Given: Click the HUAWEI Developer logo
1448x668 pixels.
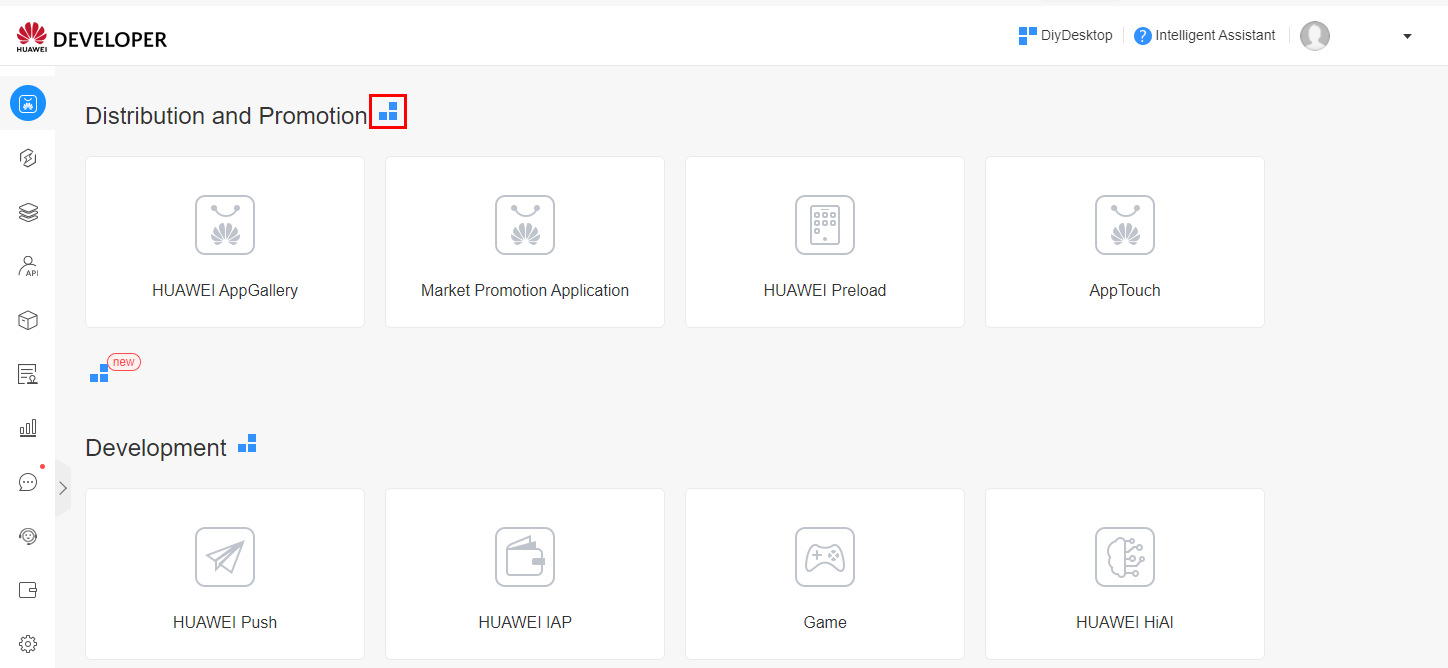Looking at the screenshot, I should tap(92, 38).
